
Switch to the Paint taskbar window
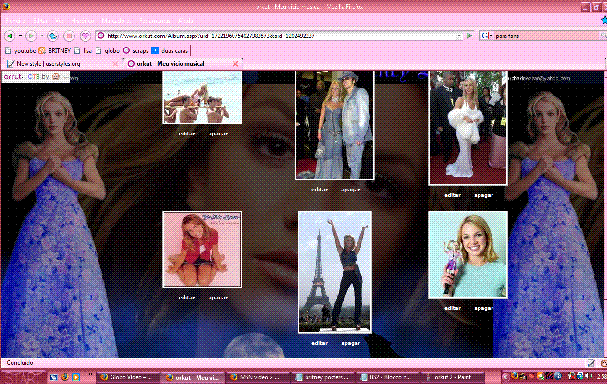(452, 377)
